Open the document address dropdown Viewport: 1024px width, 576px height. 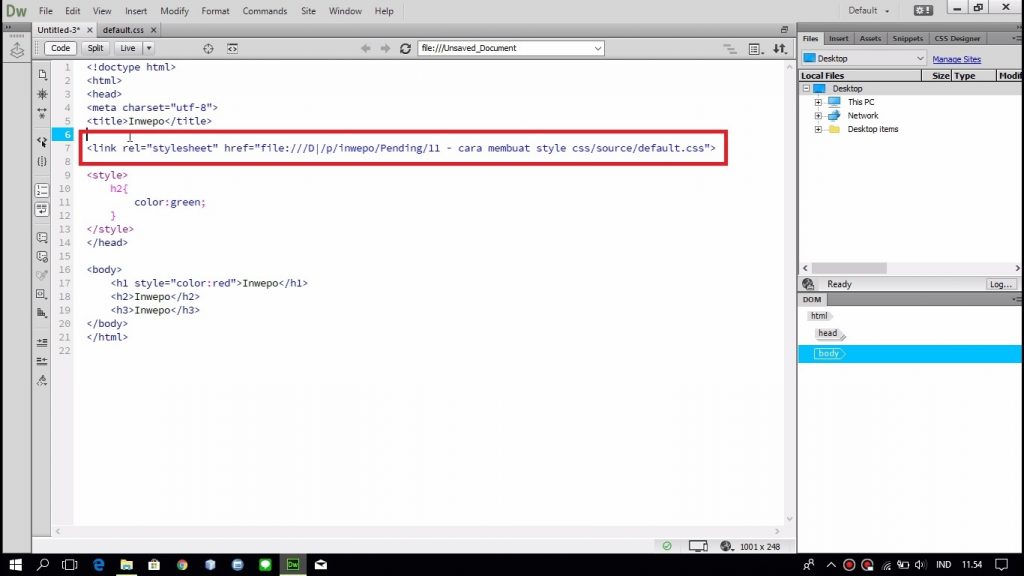click(x=598, y=48)
